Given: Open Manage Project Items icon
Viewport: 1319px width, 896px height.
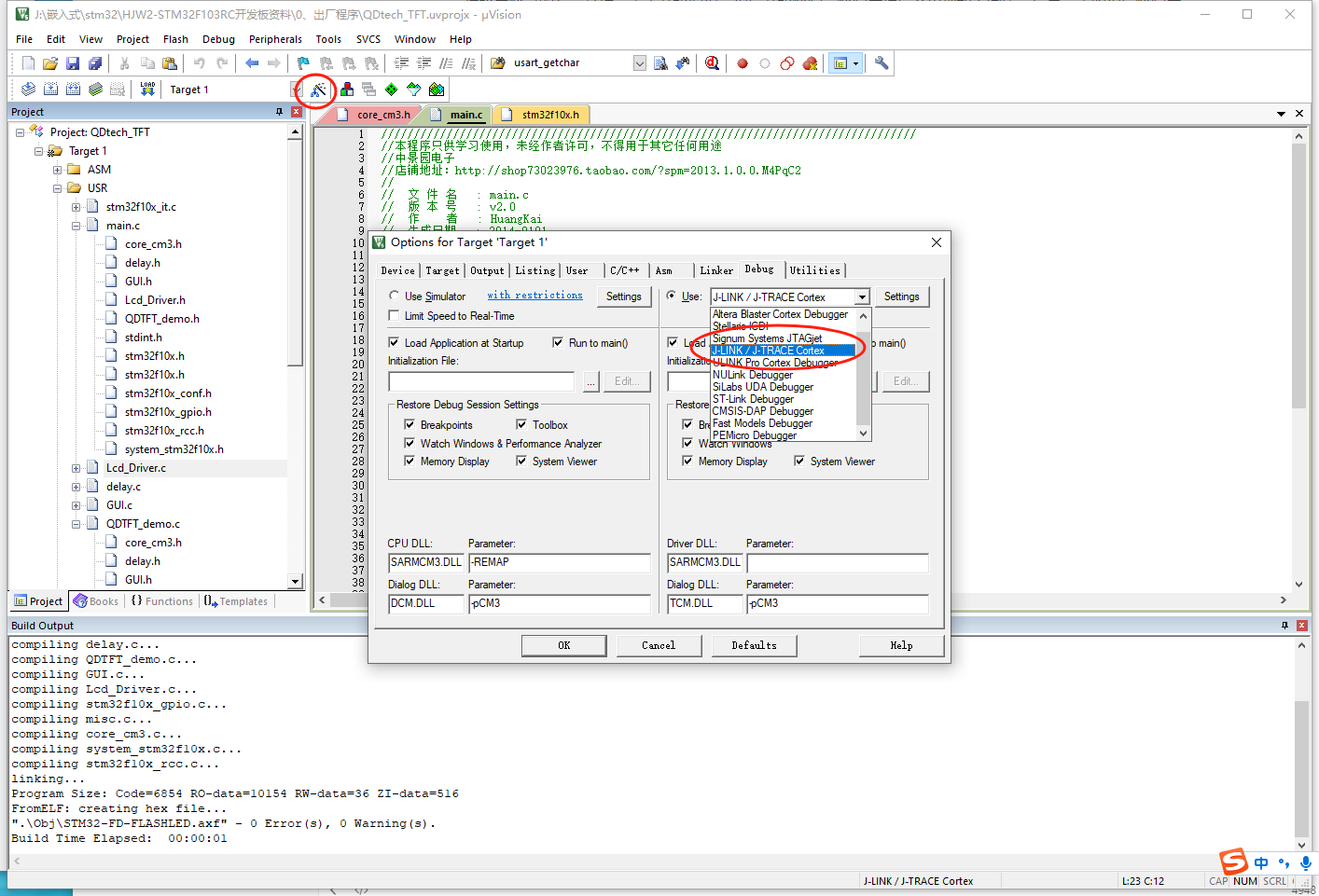Looking at the screenshot, I should (347, 90).
